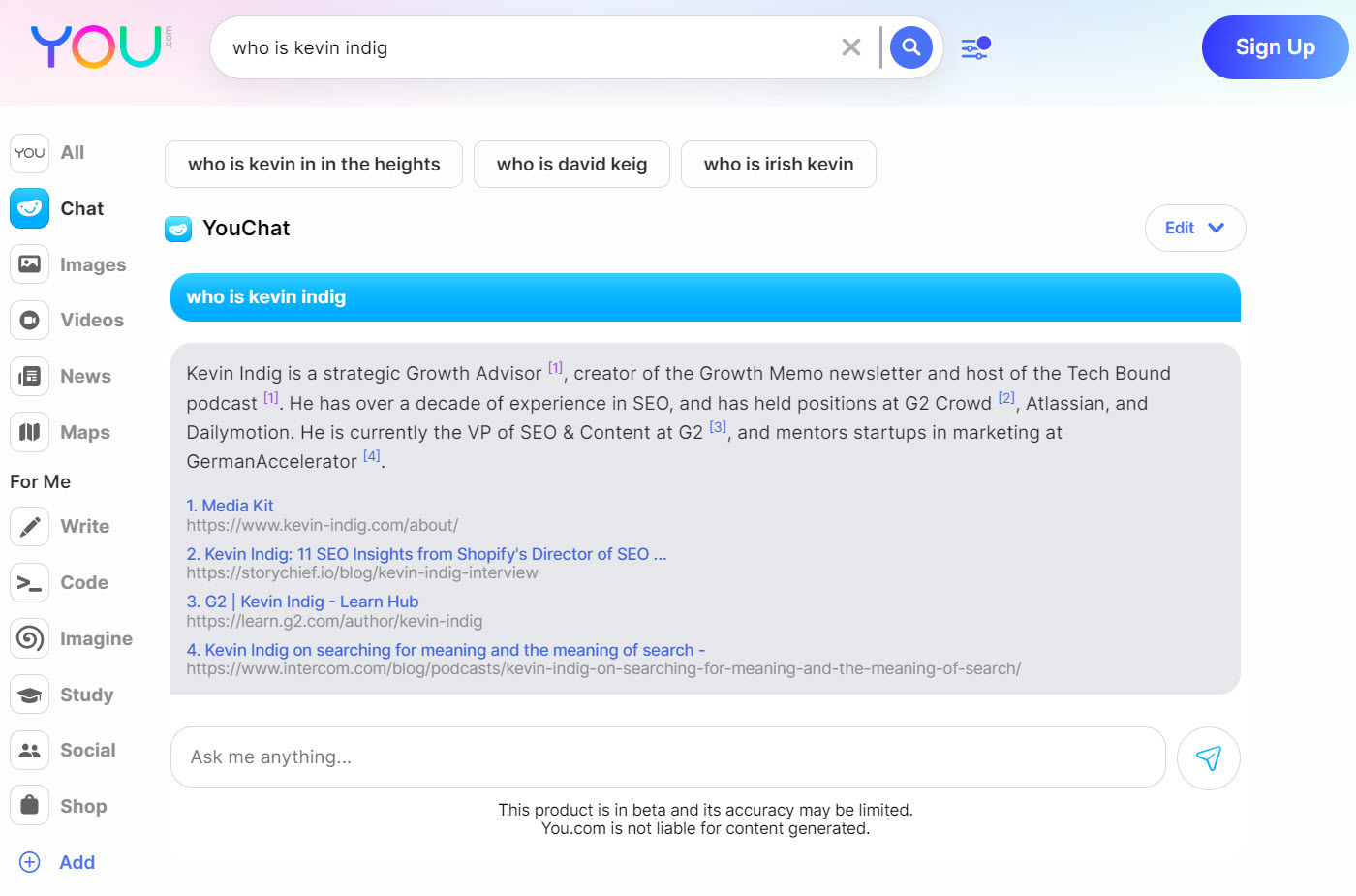1356x896 pixels.
Task: Click citation [2] after G2 Crowd
Action: pyautogui.click(x=1006, y=397)
